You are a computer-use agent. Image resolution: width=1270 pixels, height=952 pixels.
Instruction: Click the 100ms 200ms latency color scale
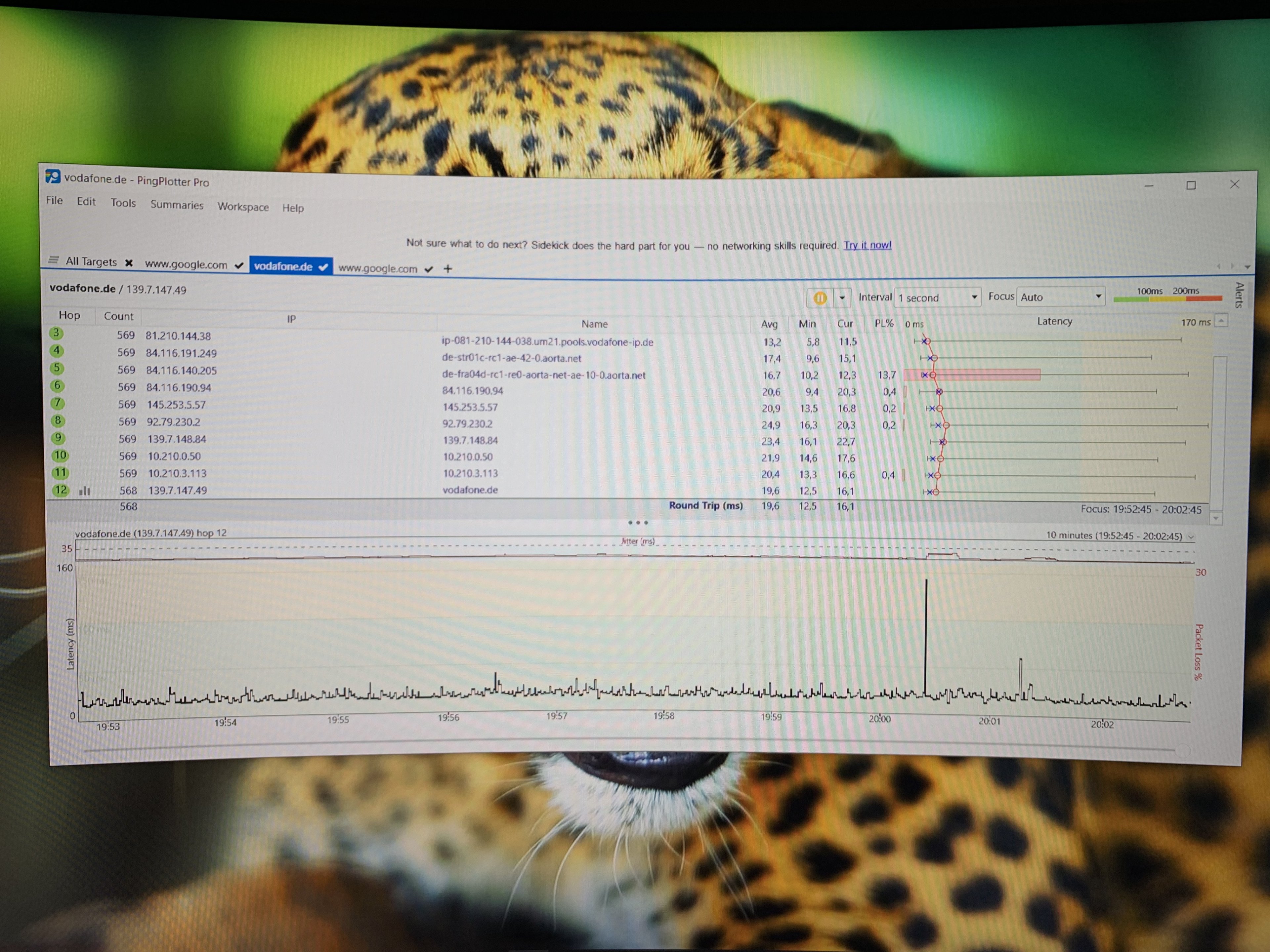point(1167,295)
